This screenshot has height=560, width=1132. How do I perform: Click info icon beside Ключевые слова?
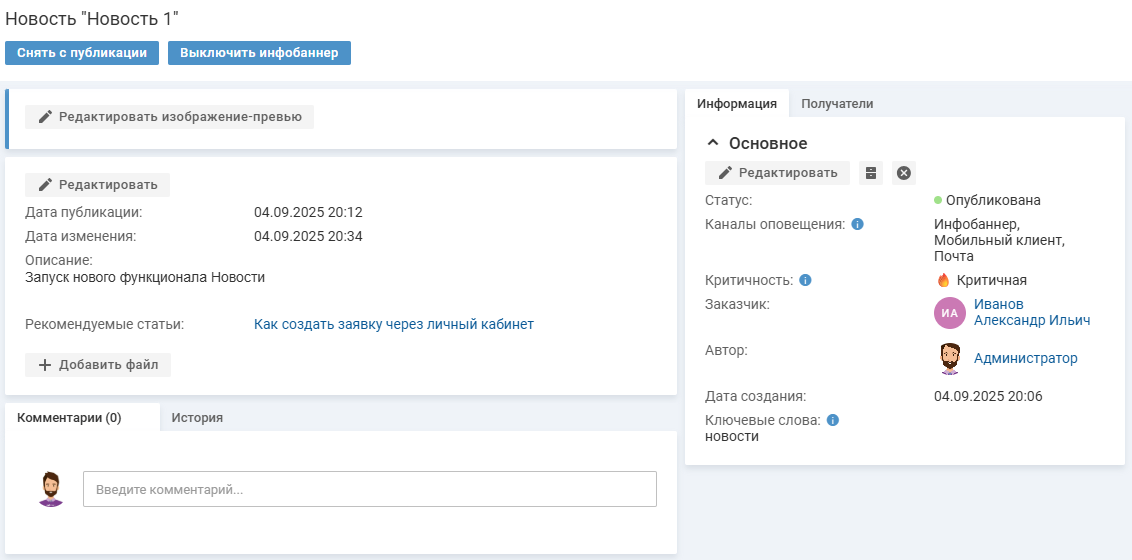click(x=833, y=420)
